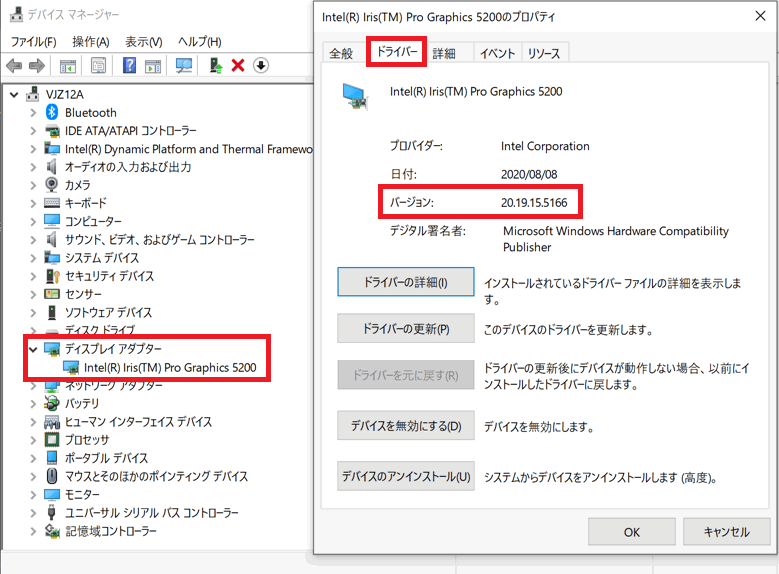Screen dimensions: 779x574
Task: Select the サウンド、ビデオ、およびゲーム コントローラー item
Action: coord(159,240)
